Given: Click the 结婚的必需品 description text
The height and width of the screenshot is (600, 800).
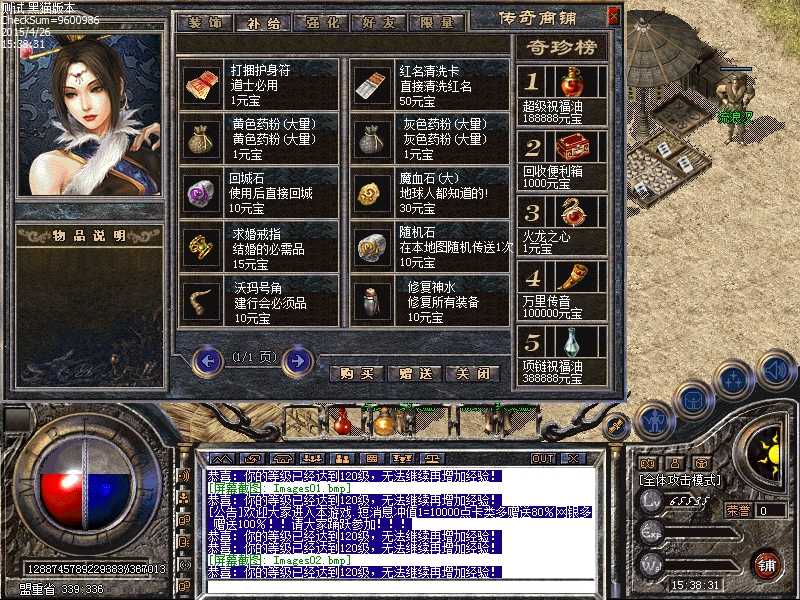Looking at the screenshot, I should pyautogui.click(x=268, y=249).
